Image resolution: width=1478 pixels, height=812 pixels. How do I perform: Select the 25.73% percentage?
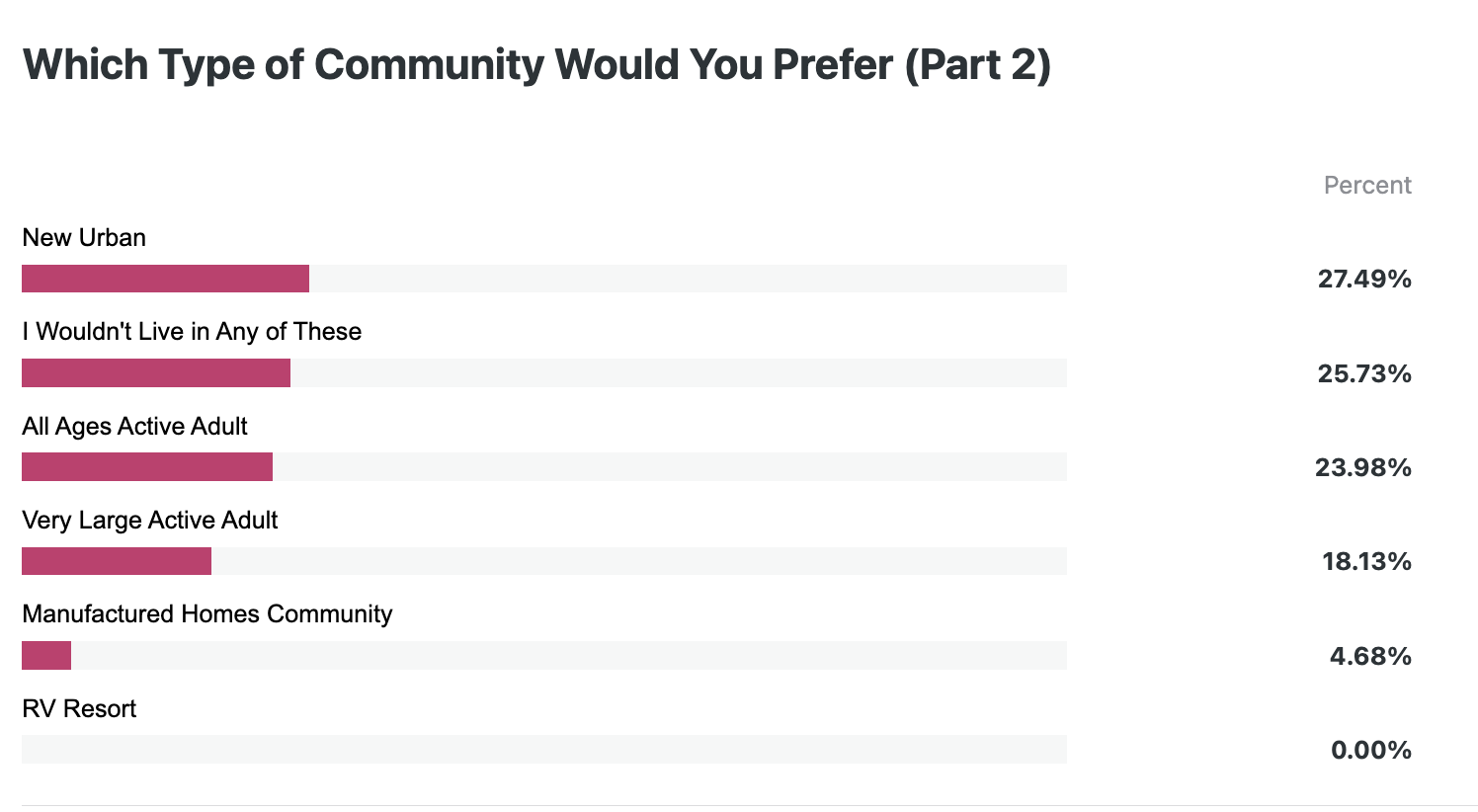[1364, 373]
